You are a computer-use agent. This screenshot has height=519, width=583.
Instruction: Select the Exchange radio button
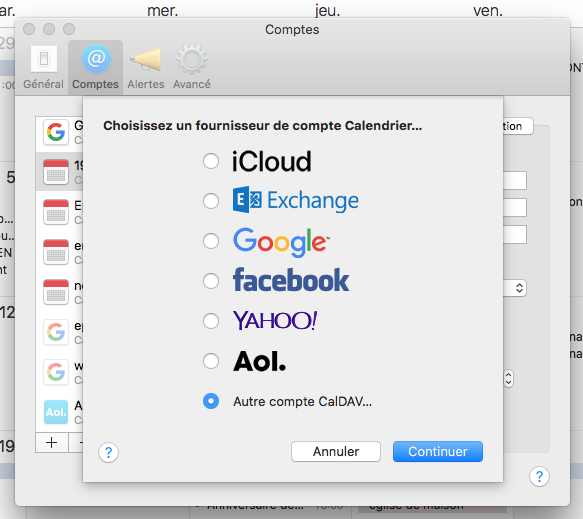click(211, 201)
